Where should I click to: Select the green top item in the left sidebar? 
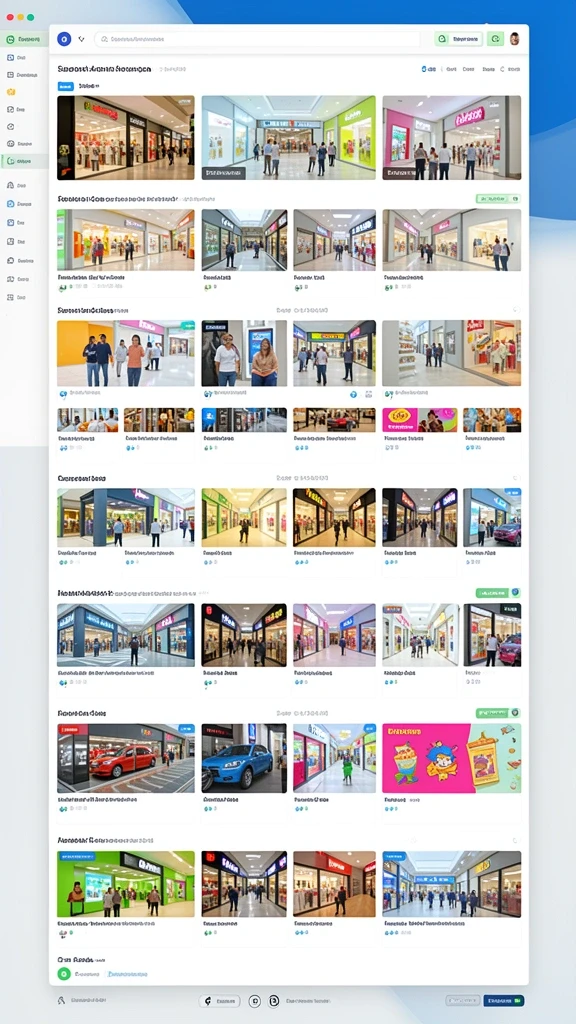coord(24,40)
